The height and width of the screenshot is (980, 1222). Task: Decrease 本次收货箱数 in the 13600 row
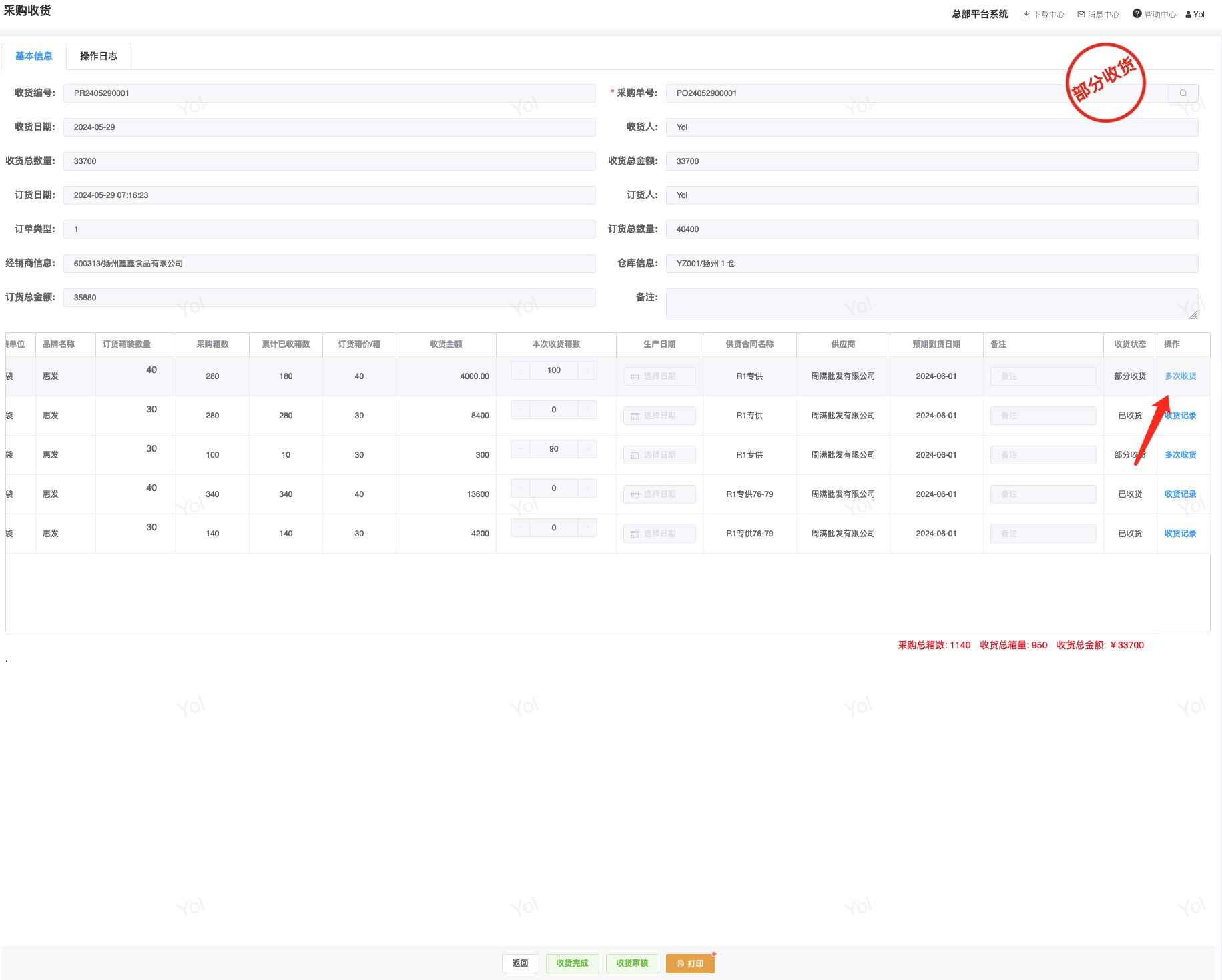tap(521, 488)
